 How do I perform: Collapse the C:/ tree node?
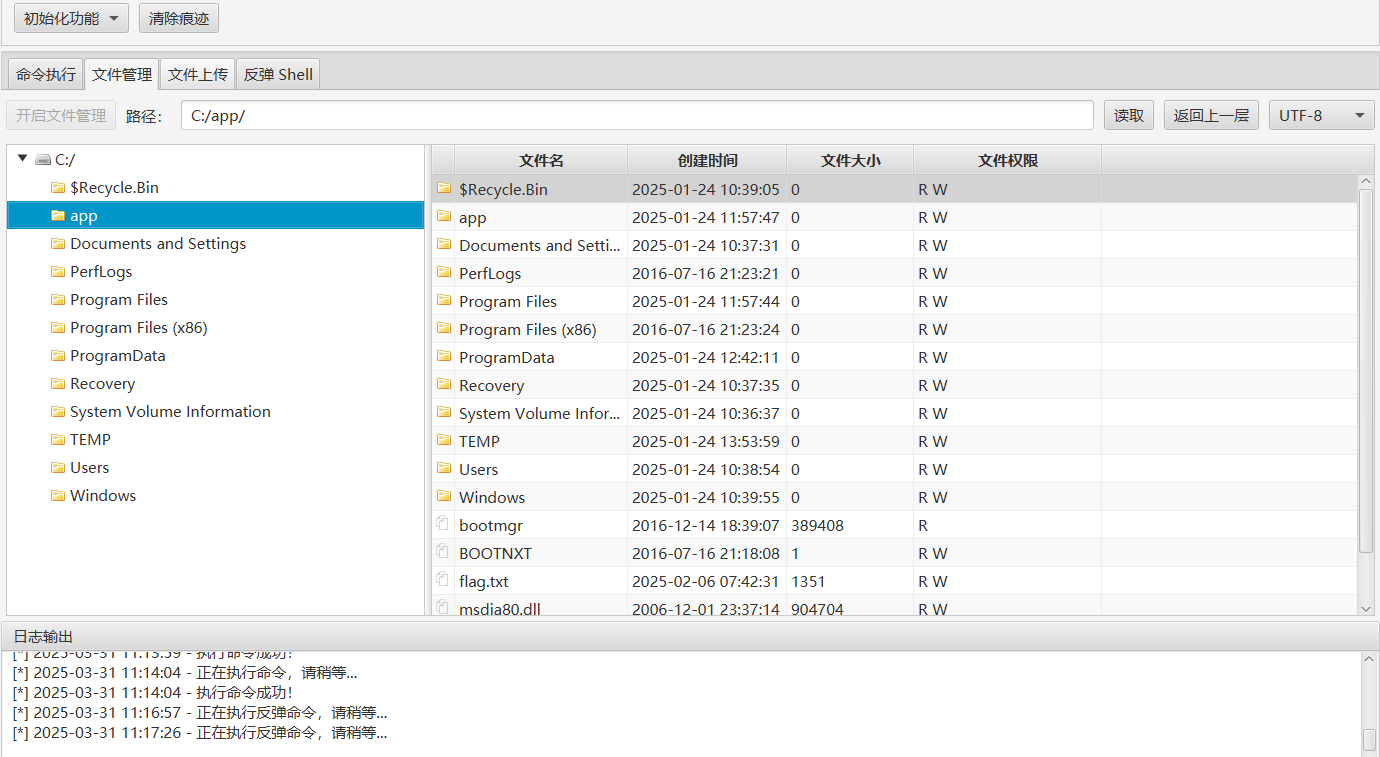click(x=23, y=159)
